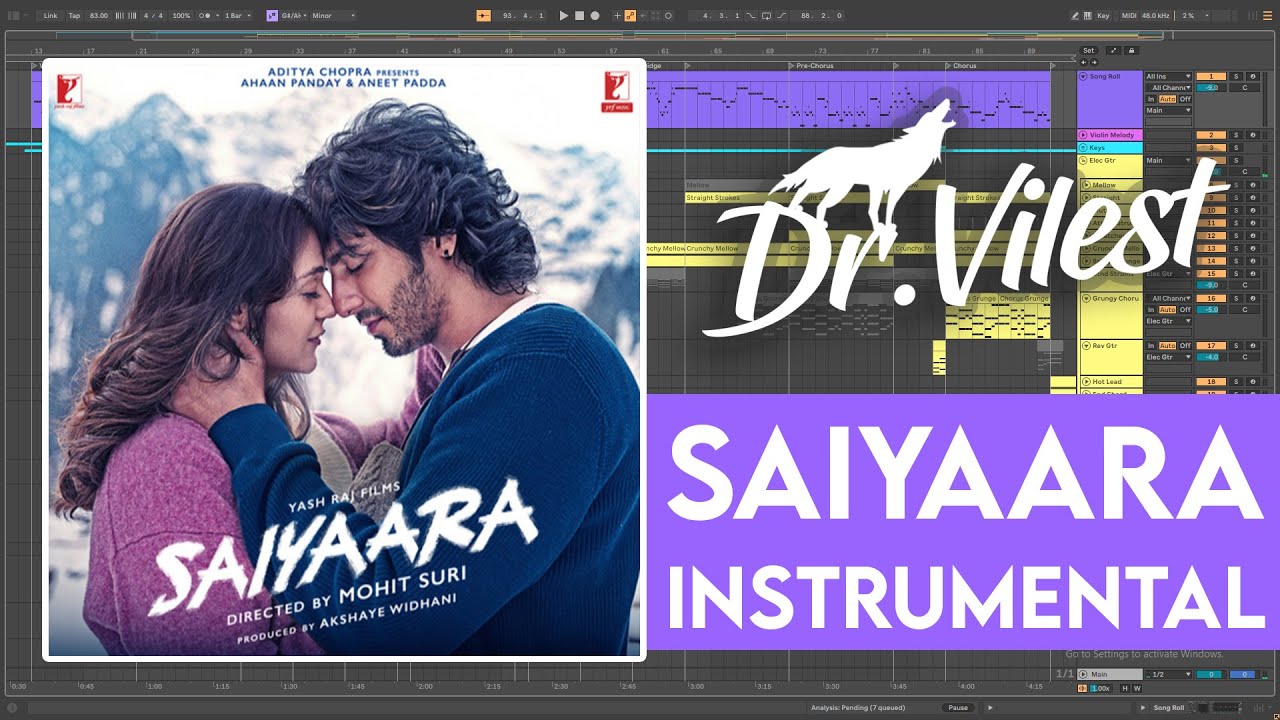Click the 4 / 4 time signature field
Viewport: 1280px width, 720px height.
pos(153,16)
